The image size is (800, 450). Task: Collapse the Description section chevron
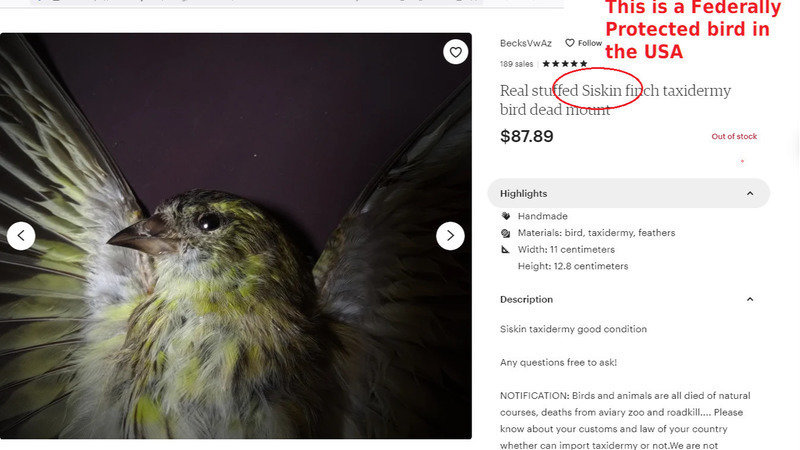click(x=750, y=299)
